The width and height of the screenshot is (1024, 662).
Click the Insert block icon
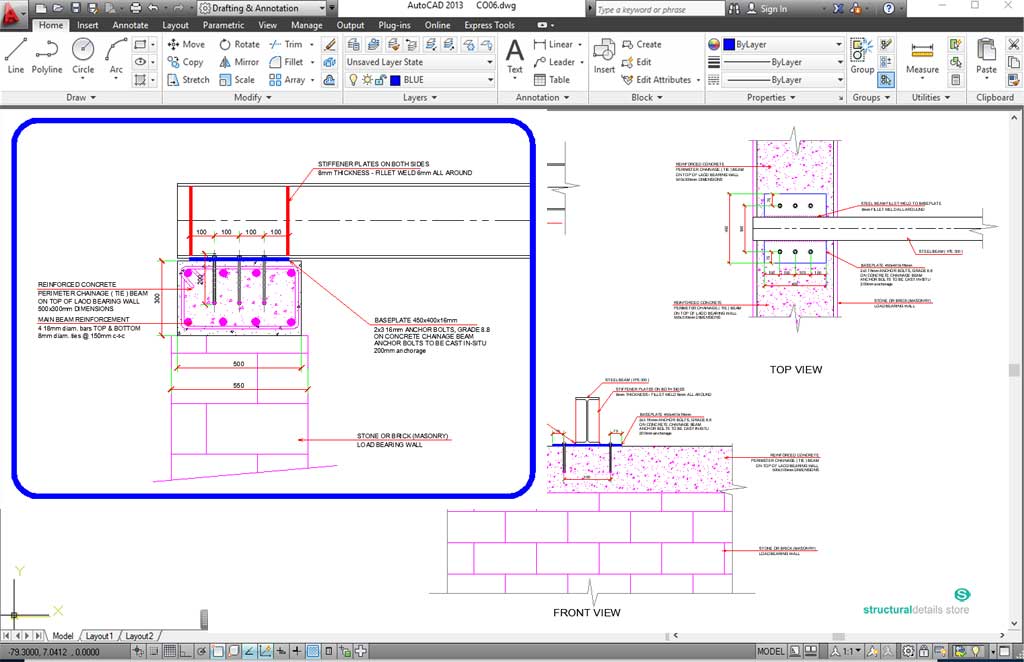(604, 56)
